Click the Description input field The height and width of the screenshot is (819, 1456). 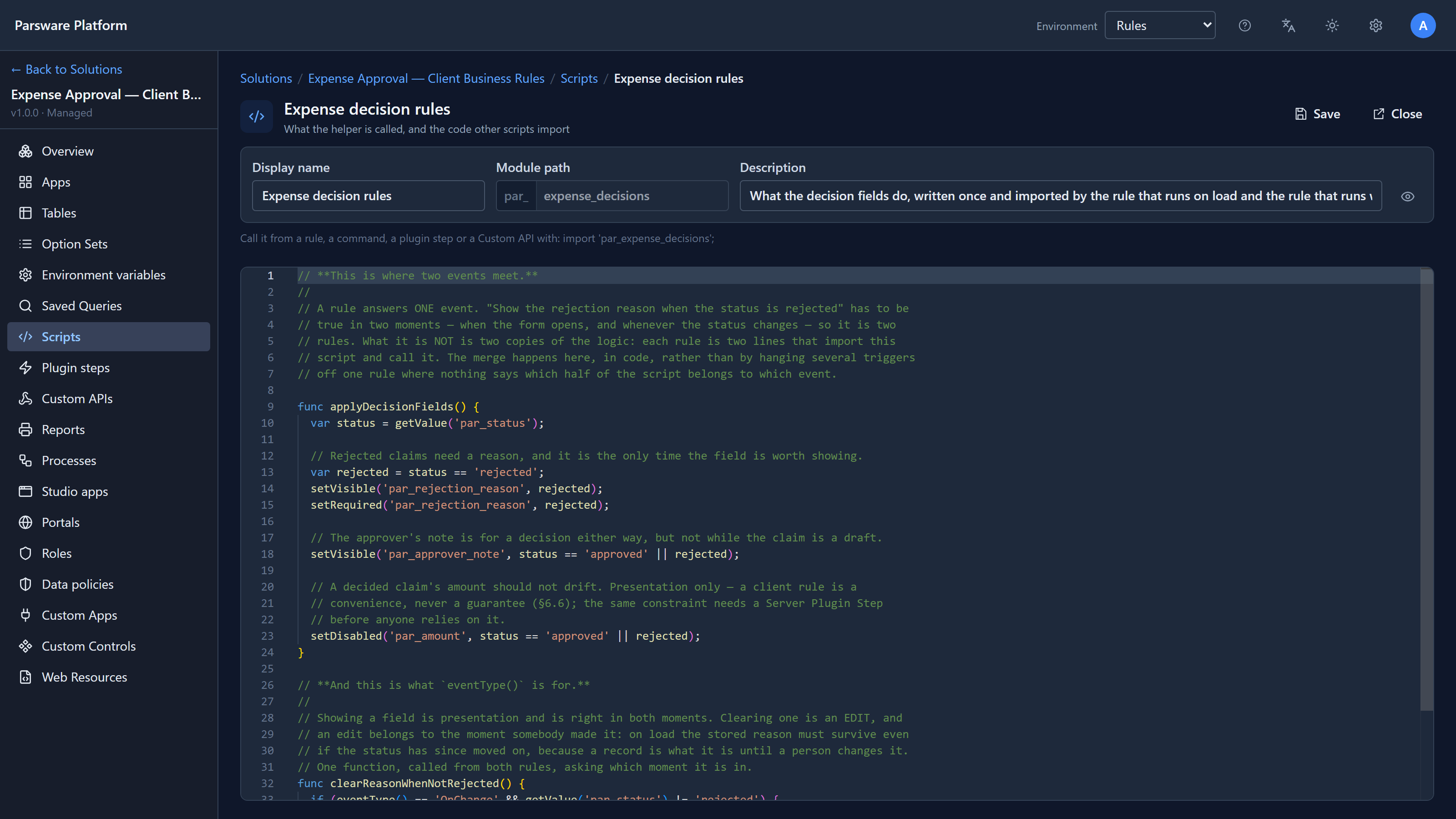click(1060, 196)
